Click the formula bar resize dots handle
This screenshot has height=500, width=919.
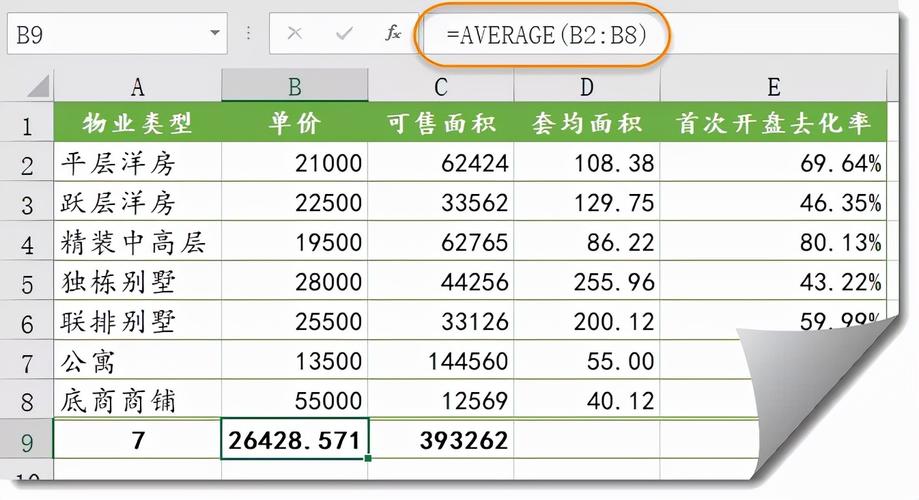(249, 33)
